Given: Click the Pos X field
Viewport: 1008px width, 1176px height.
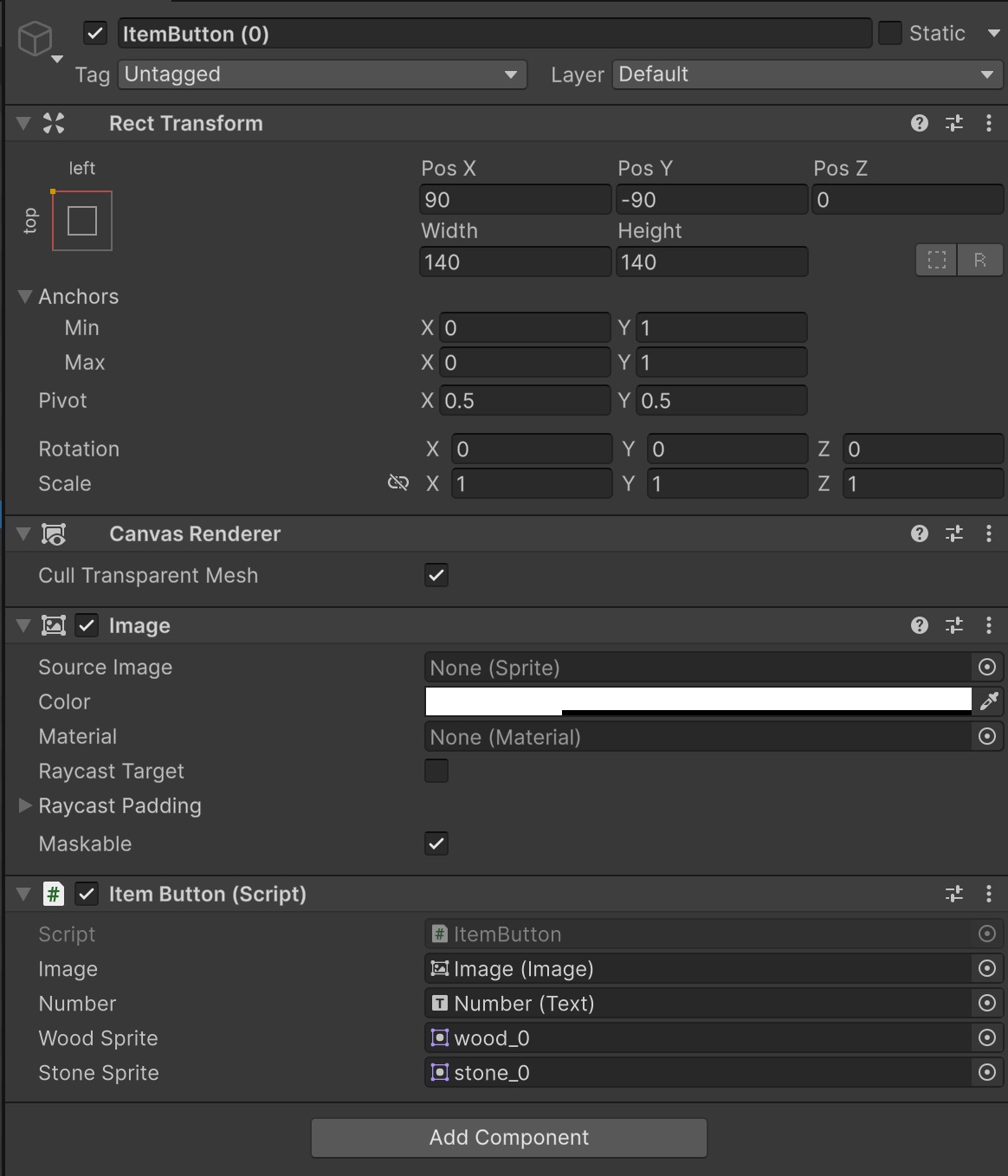Looking at the screenshot, I should coord(515,200).
